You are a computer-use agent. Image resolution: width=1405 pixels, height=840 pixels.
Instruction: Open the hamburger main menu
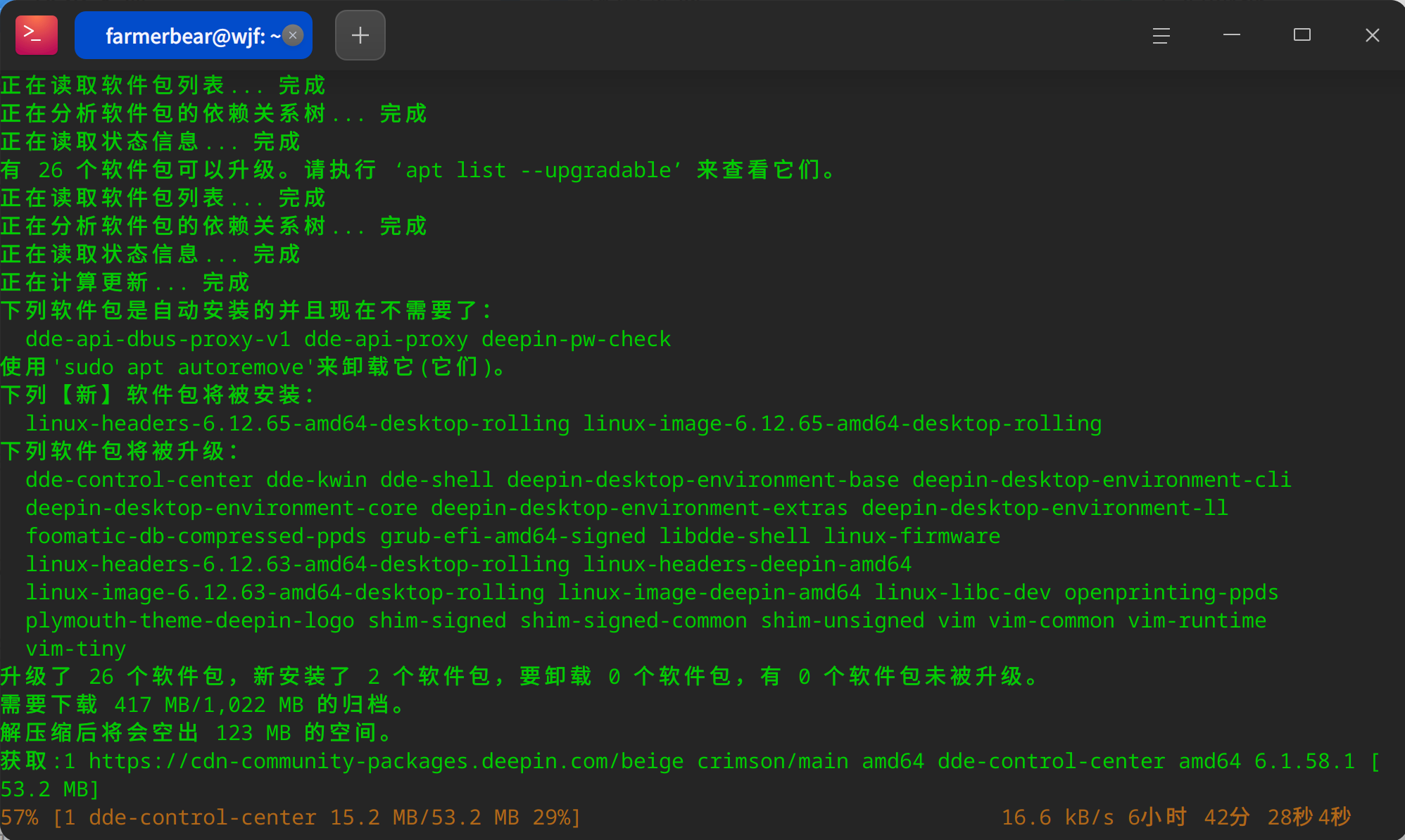click(x=1161, y=35)
